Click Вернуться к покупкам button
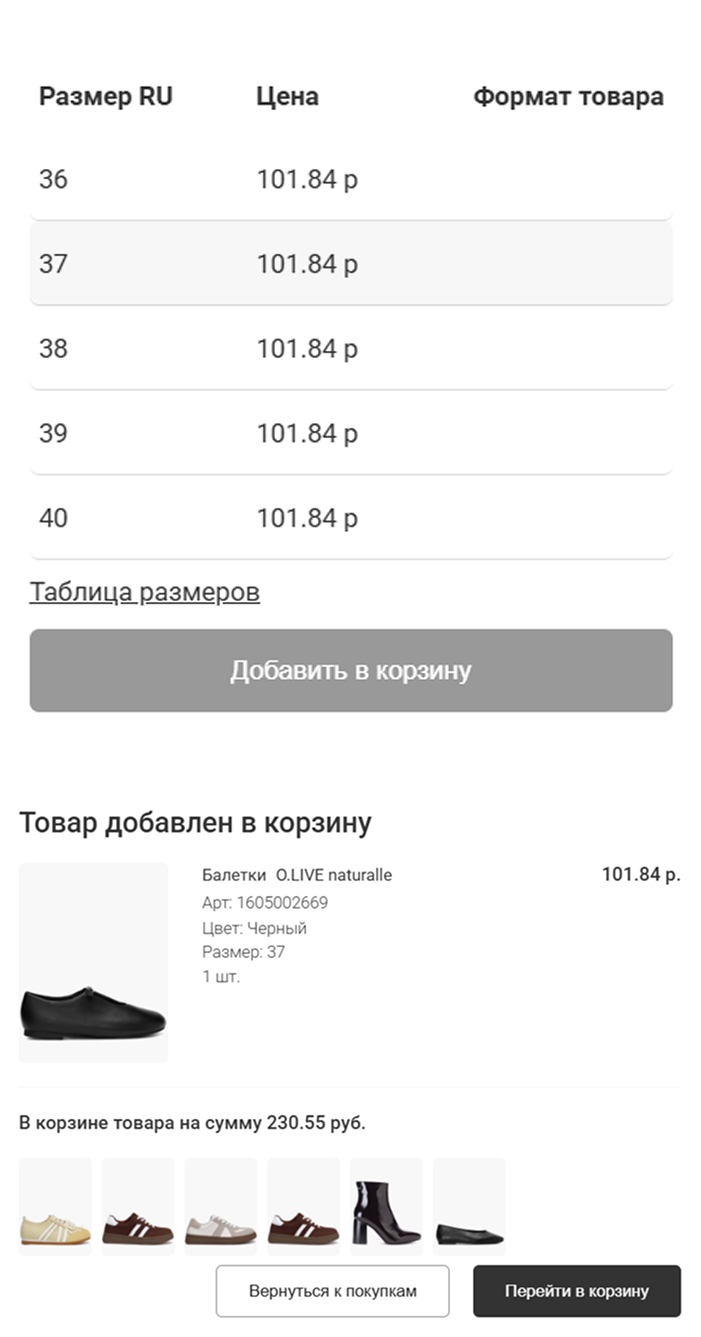Image resolution: width=701 pixels, height=1337 pixels. point(332,1291)
